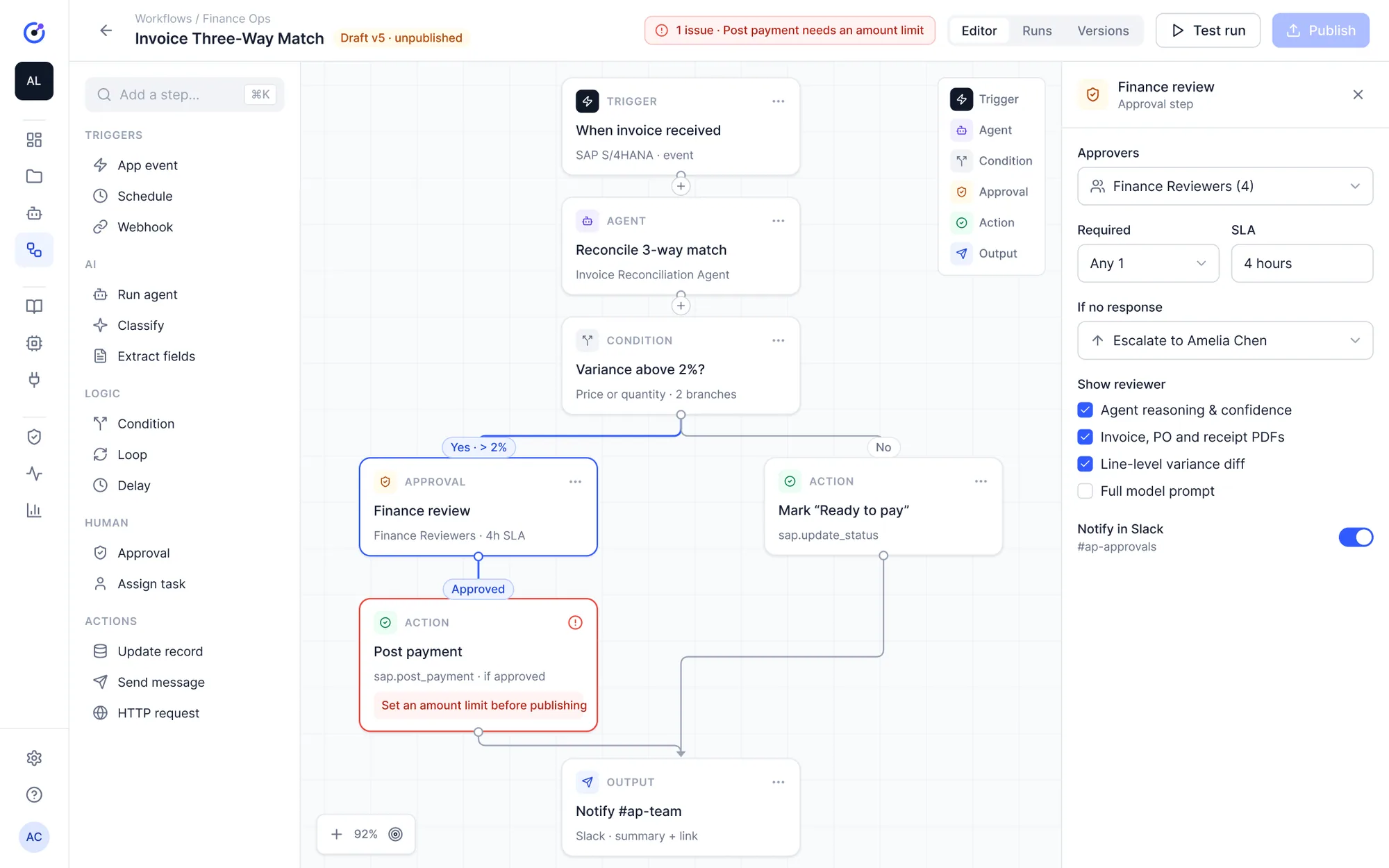Select the Editor tab
Image resolution: width=1389 pixels, height=868 pixels.
click(x=979, y=31)
